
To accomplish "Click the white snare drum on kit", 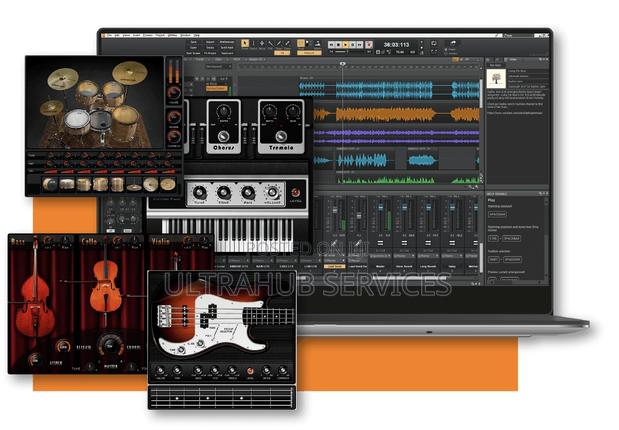I will coord(77,121).
